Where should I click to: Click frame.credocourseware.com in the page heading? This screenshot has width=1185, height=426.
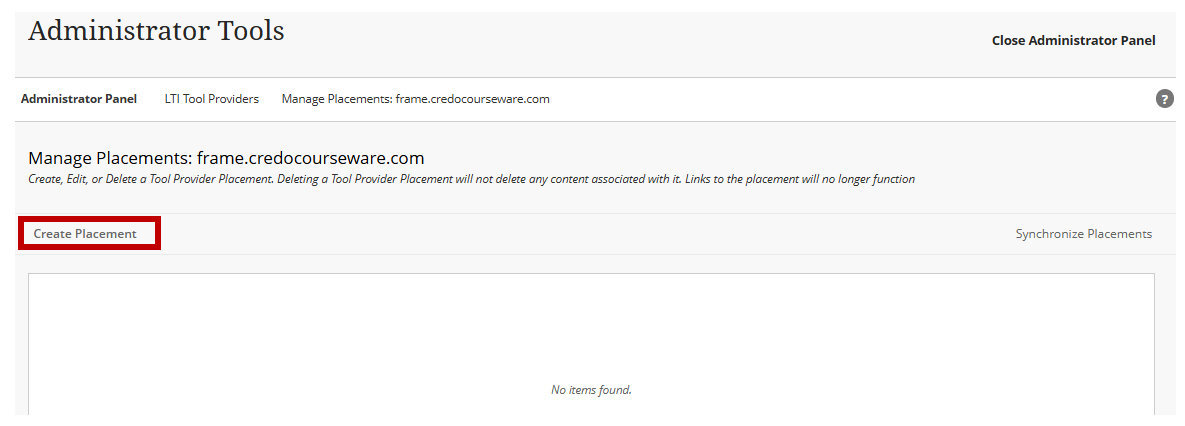tap(311, 158)
